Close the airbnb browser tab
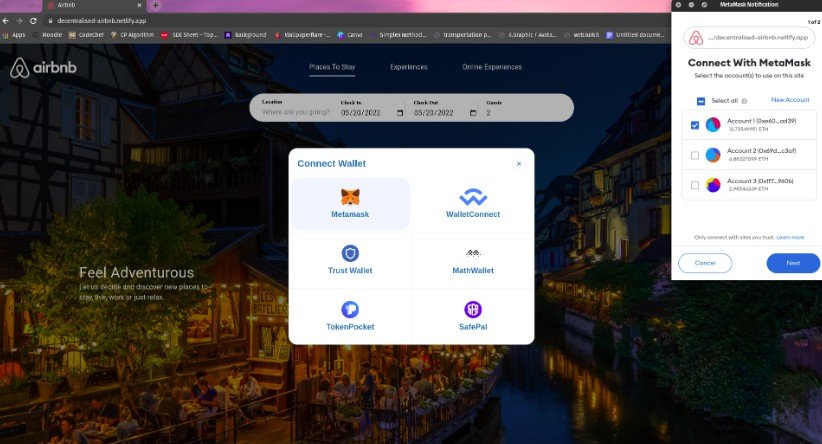Image resolution: width=822 pixels, height=444 pixels. [x=139, y=5]
